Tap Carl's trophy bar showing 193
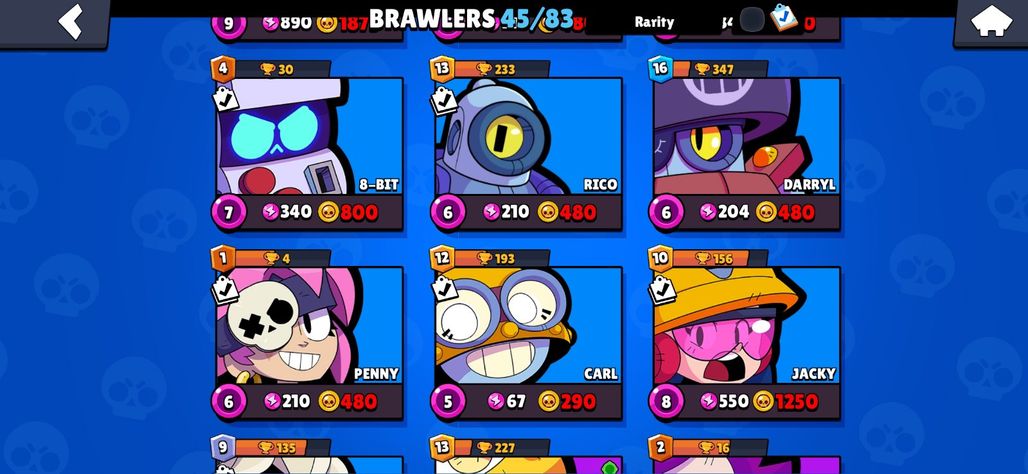This screenshot has width=1028, height=474. 501,258
